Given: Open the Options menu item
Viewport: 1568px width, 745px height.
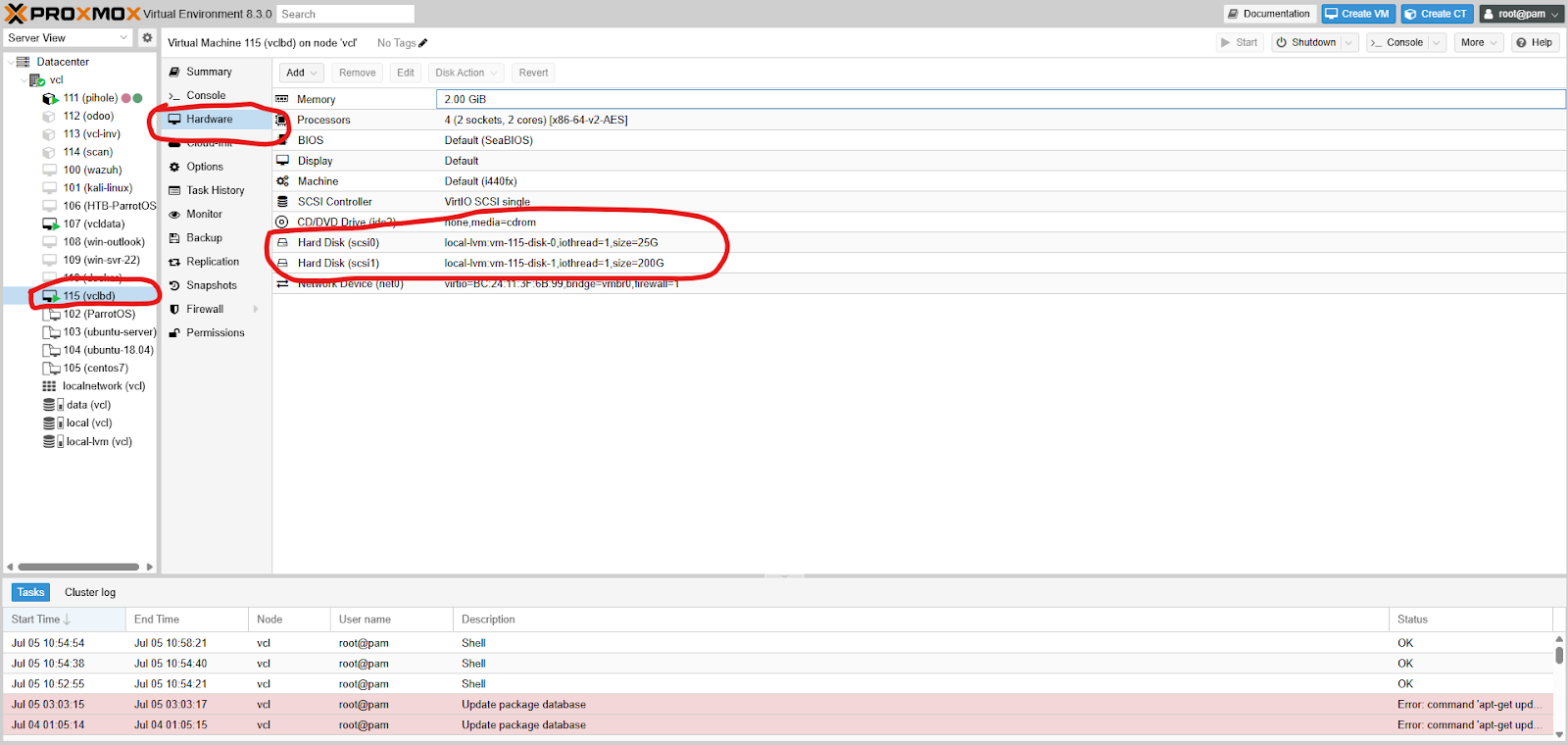Looking at the screenshot, I should tap(216, 167).
